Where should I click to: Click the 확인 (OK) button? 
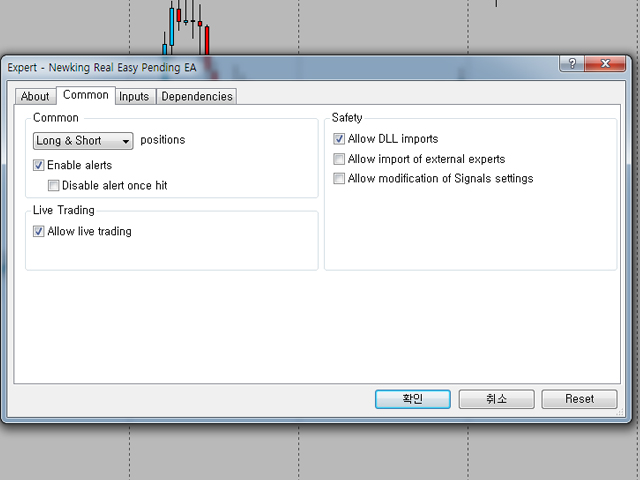[x=413, y=399]
